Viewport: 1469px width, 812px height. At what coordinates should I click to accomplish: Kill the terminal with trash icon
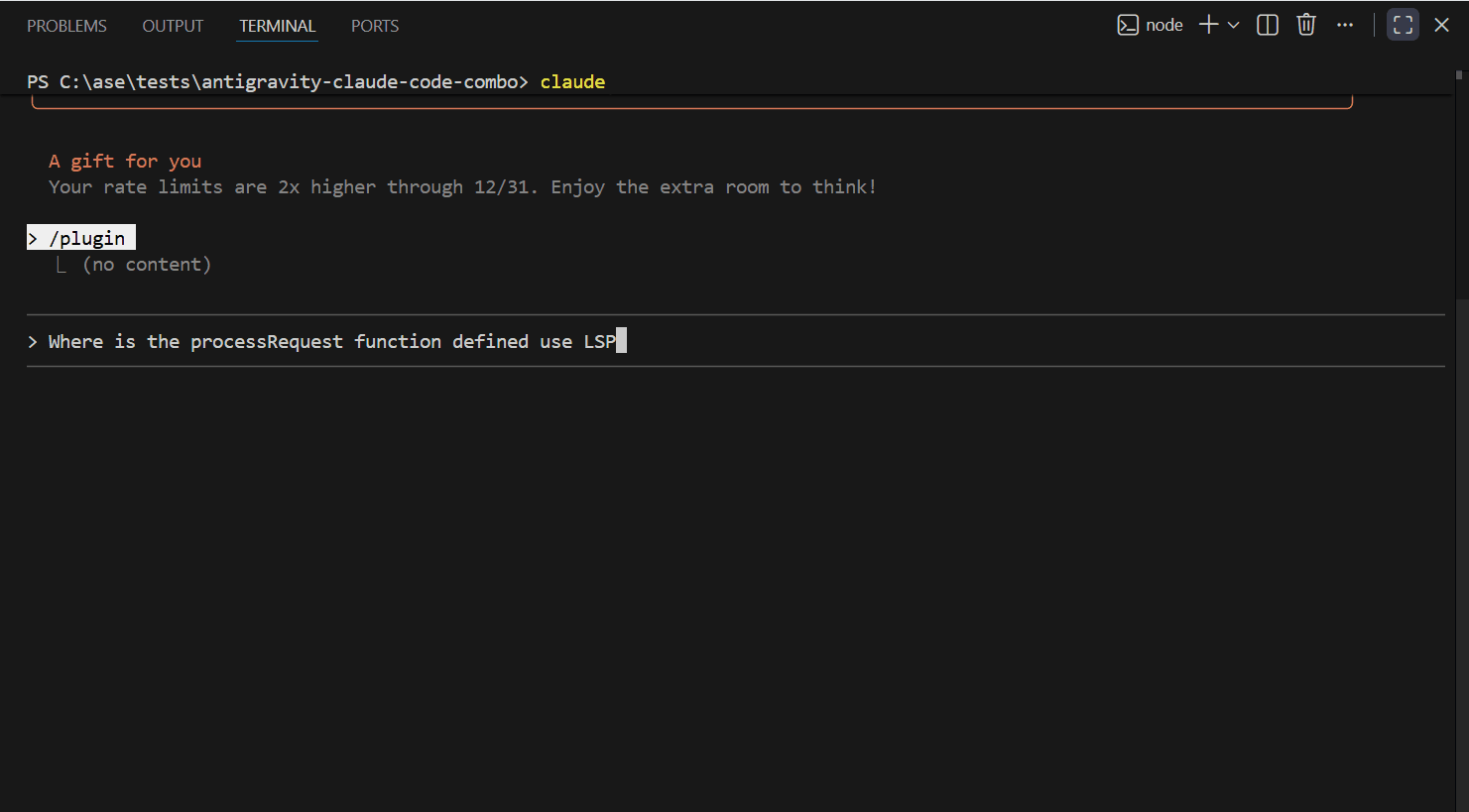(1306, 25)
